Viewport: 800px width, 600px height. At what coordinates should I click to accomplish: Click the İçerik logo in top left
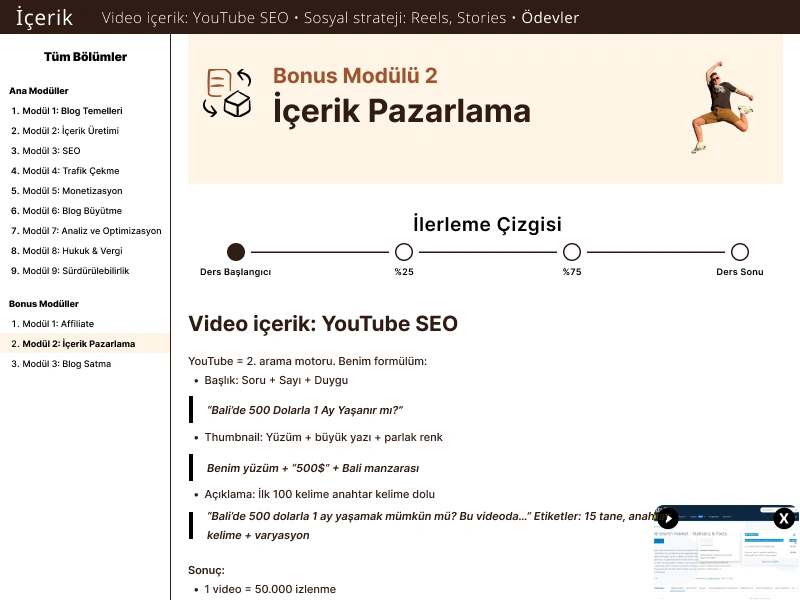tap(44, 17)
